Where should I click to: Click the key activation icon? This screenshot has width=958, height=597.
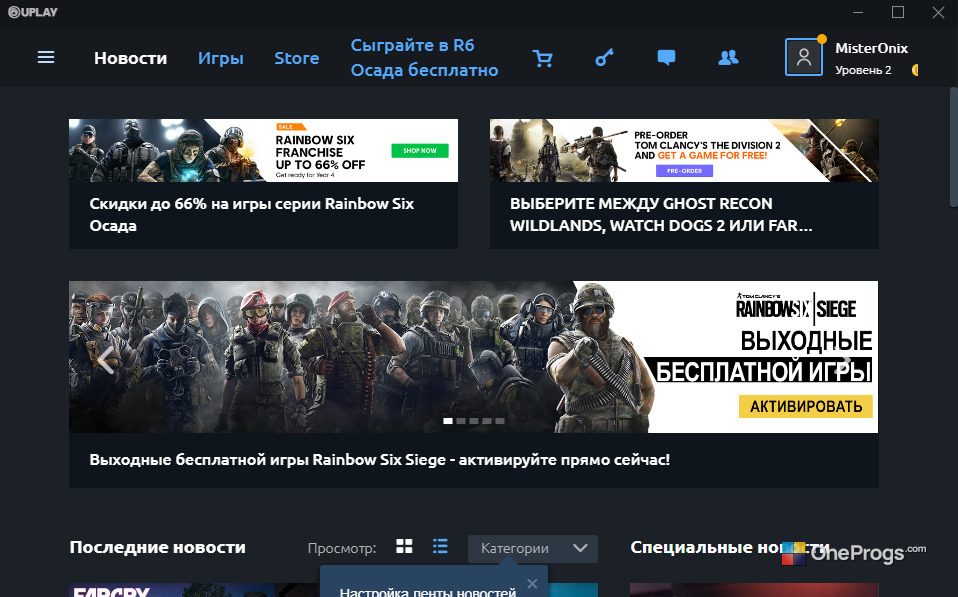pos(604,58)
